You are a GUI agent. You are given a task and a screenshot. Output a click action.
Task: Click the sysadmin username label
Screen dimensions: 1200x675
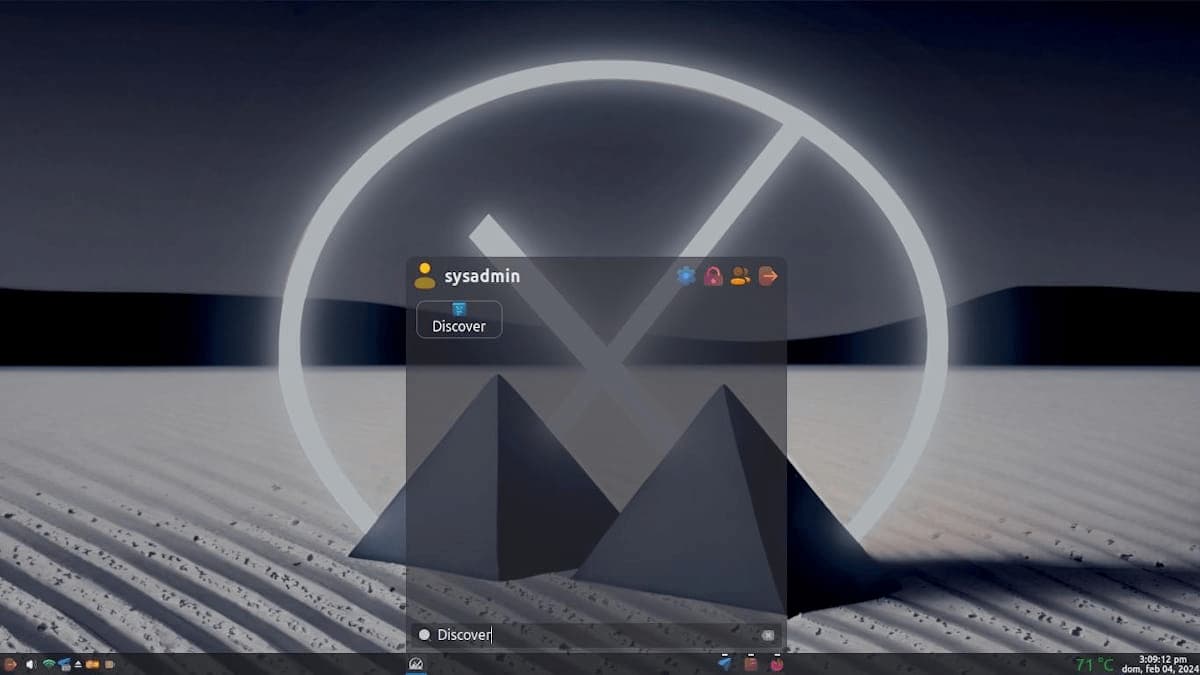(482, 276)
